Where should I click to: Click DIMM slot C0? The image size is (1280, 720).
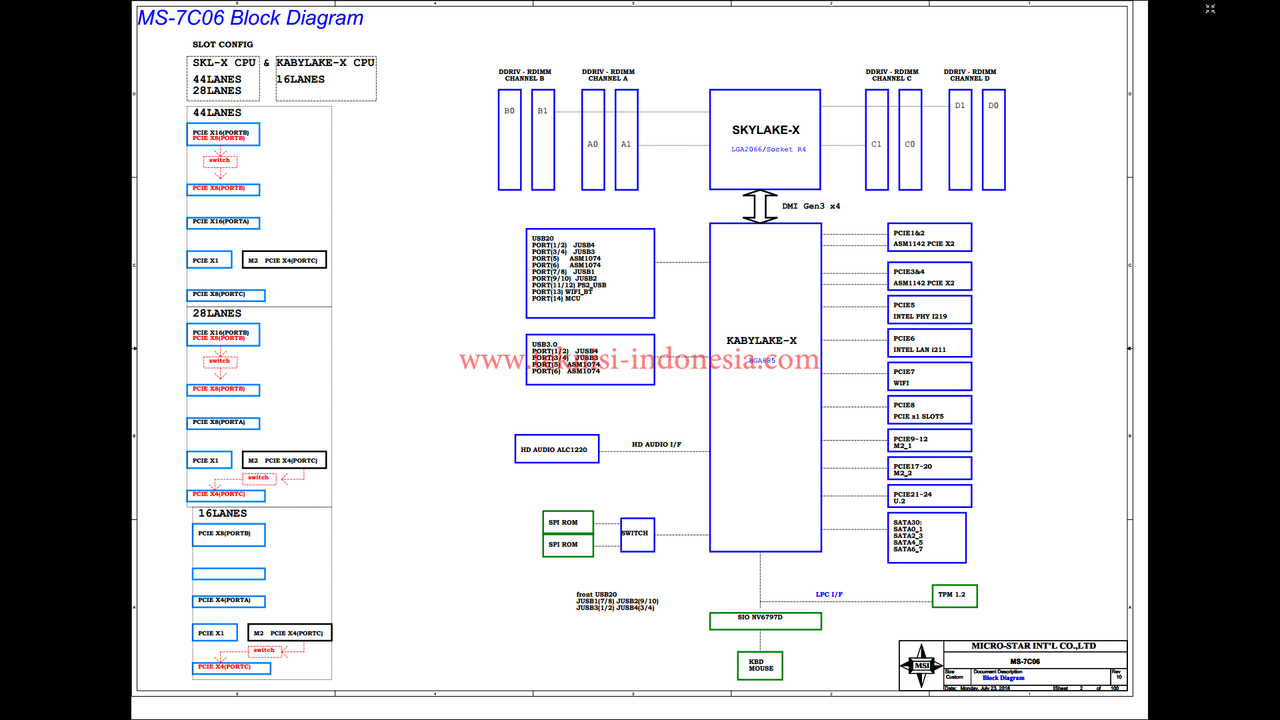[x=910, y=139]
